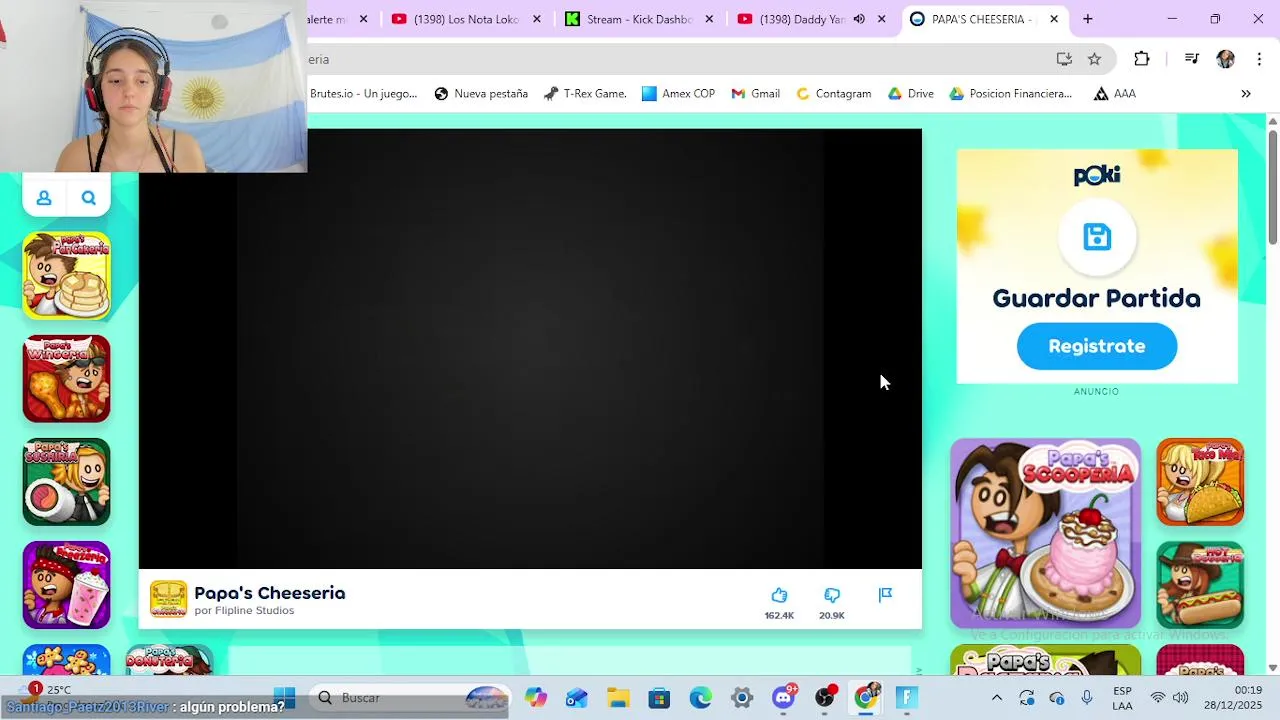
Task: Open Contagram bookmark
Action: point(833,94)
